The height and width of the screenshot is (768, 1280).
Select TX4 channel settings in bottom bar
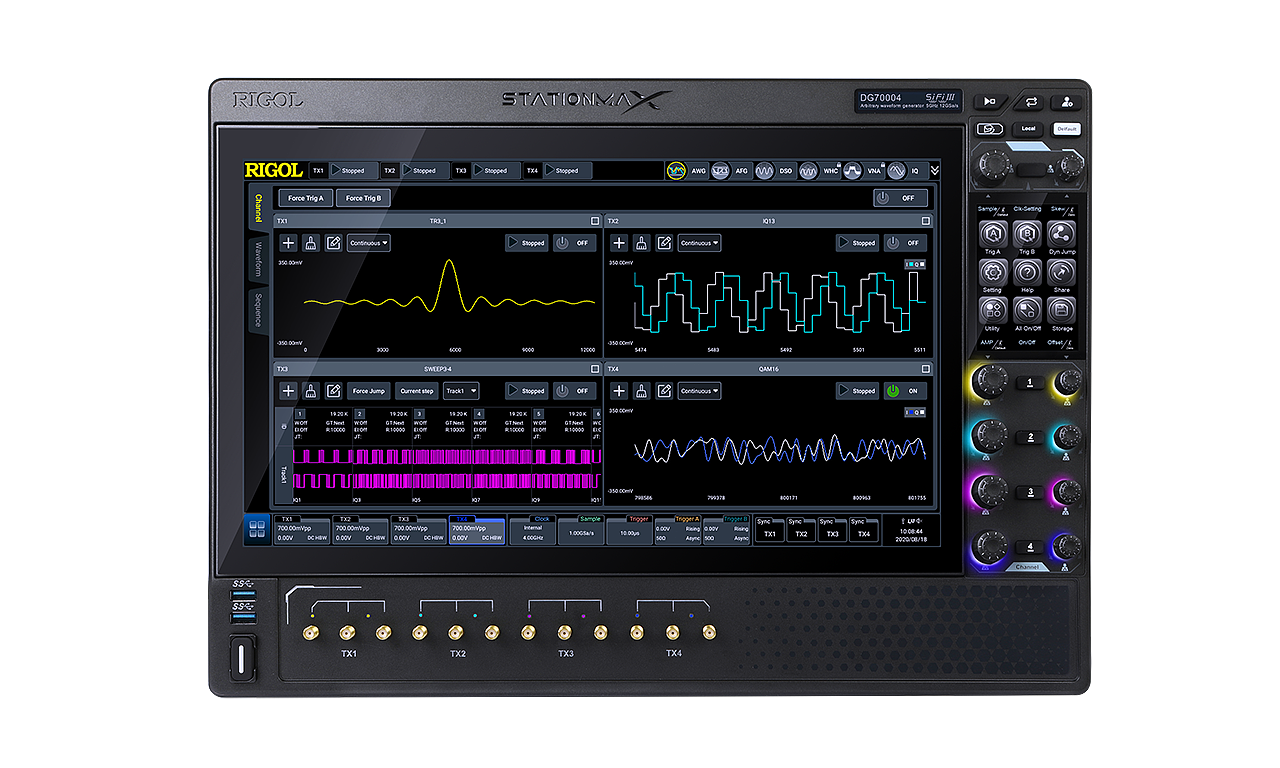[x=476, y=530]
